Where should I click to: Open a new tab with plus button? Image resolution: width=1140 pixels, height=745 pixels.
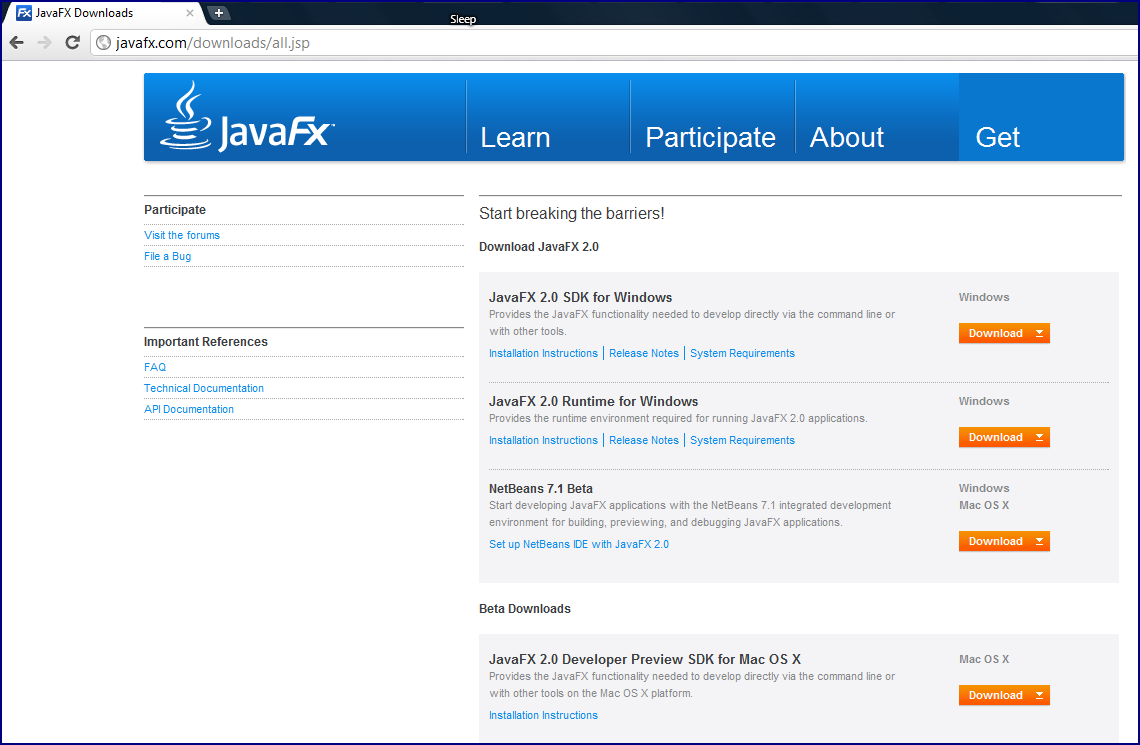(218, 12)
